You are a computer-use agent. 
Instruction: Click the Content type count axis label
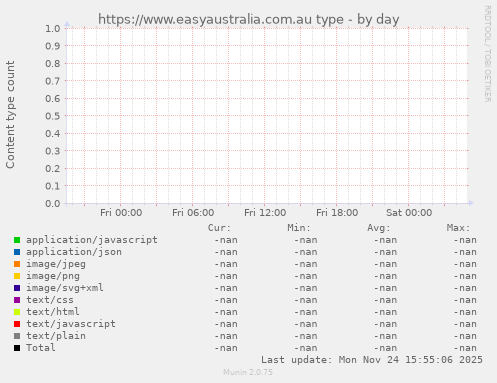(x=10, y=115)
